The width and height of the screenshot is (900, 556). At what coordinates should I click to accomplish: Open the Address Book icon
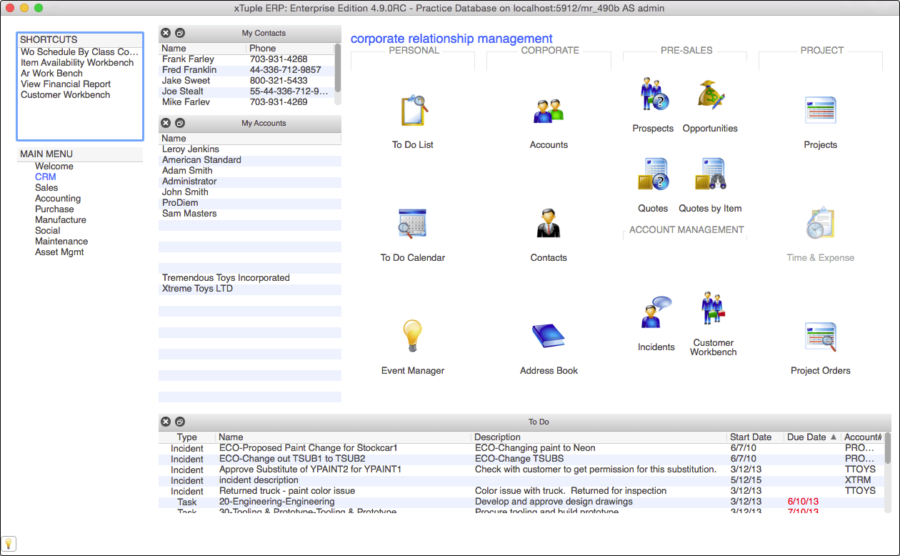click(548, 336)
